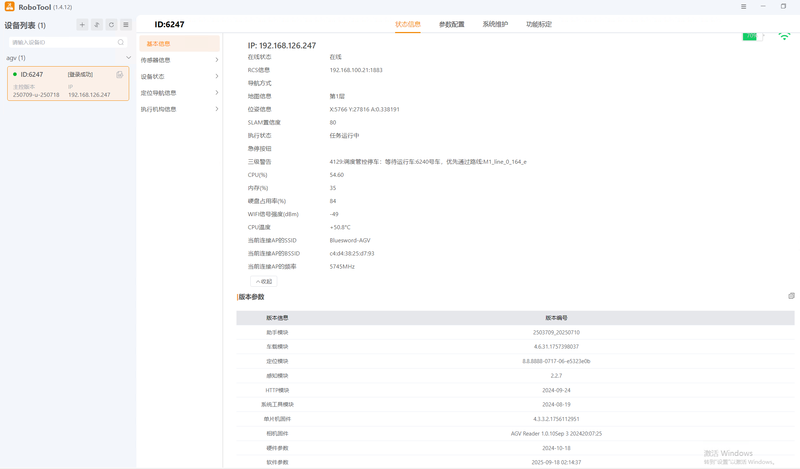
Task: Click the HTTP模块 date 2024-09-24
Action: pos(556,390)
